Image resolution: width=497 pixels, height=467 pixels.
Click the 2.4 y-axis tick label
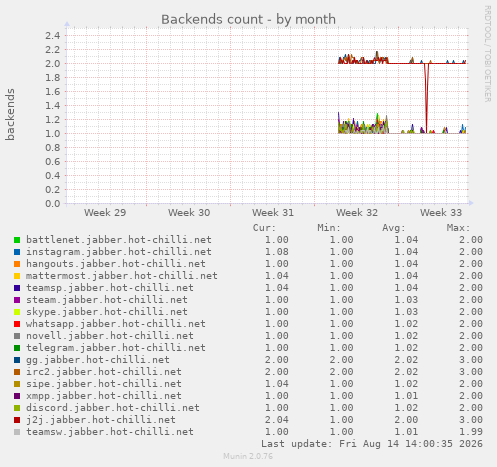[53, 35]
